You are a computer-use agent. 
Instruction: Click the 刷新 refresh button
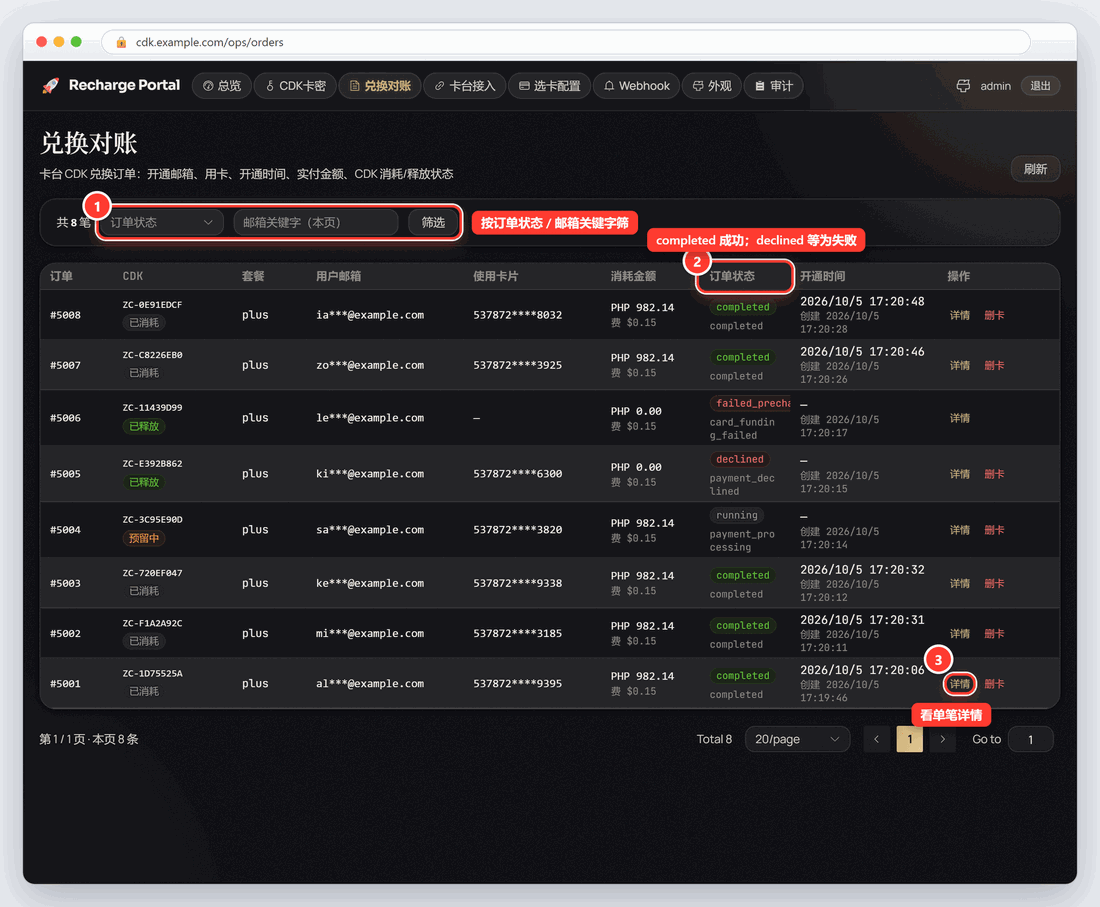click(x=1035, y=169)
